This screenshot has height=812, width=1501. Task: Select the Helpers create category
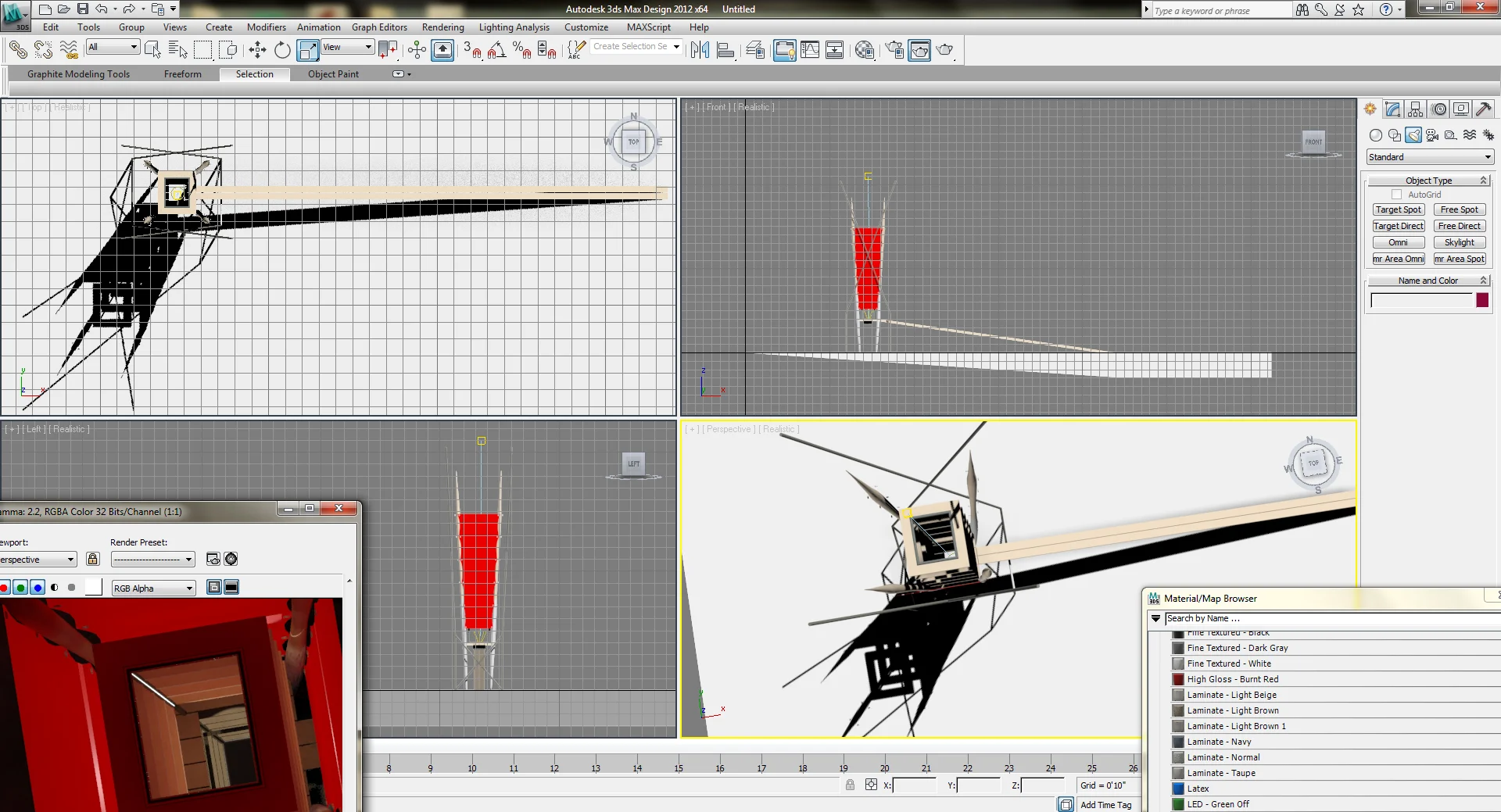pos(1451,135)
